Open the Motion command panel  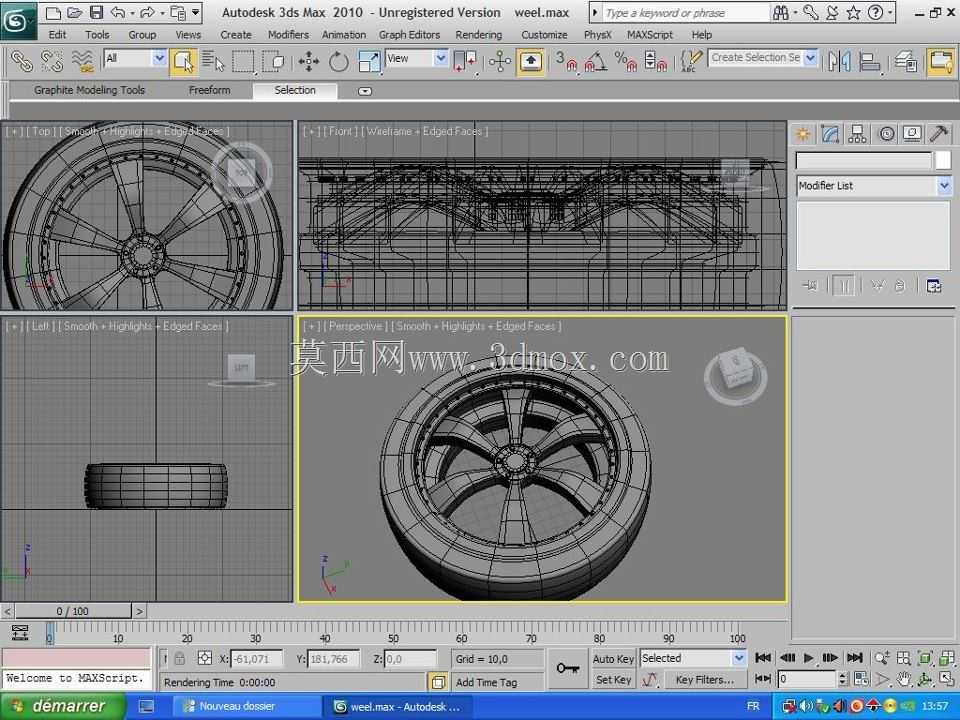(x=886, y=134)
